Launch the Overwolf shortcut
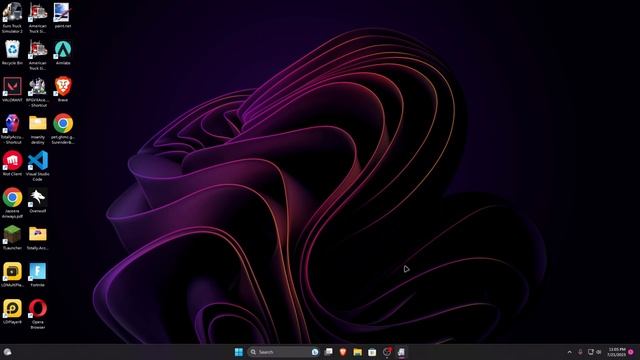640x360 pixels. (38, 200)
